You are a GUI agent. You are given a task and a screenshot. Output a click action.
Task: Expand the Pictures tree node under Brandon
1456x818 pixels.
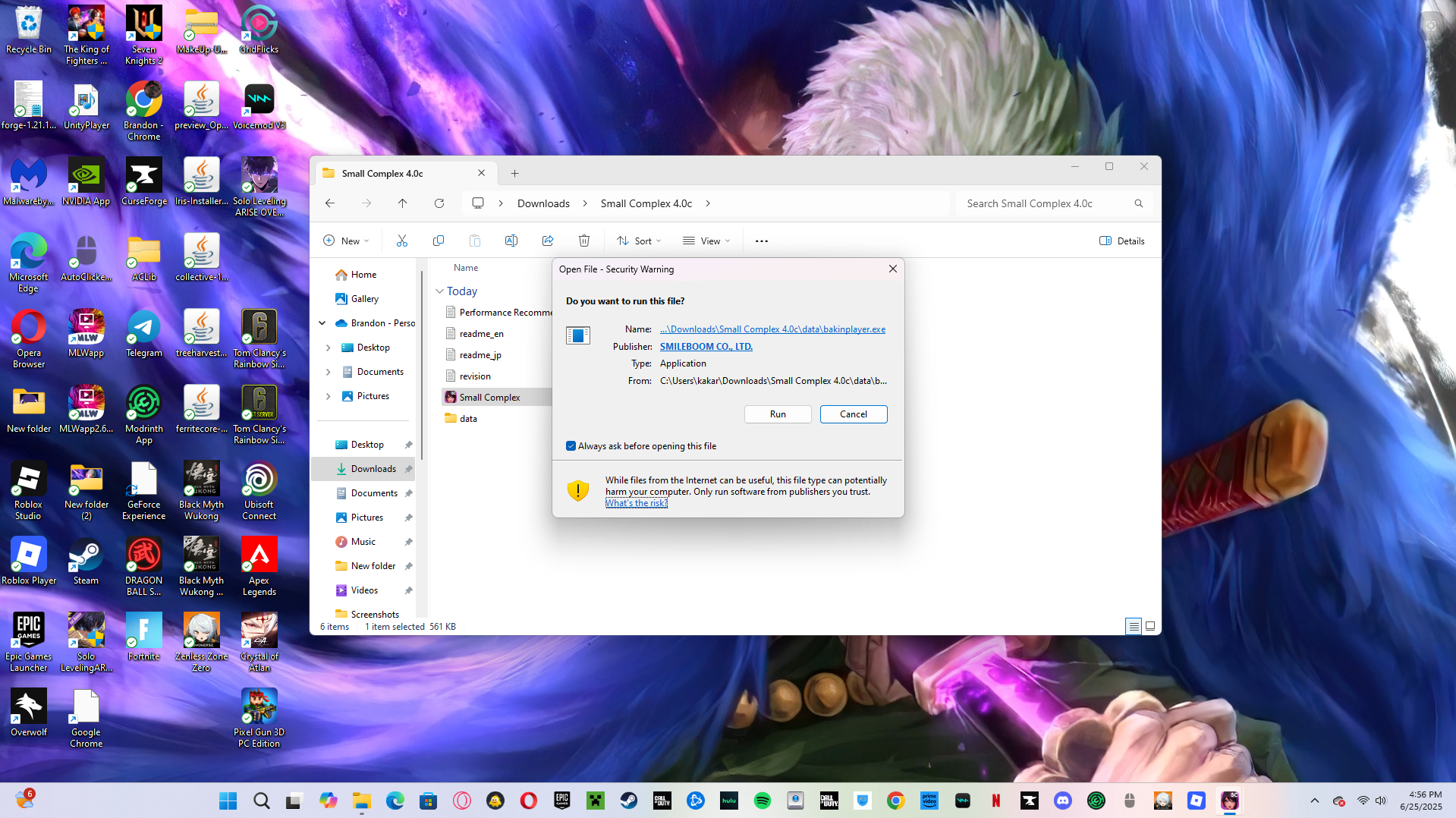[328, 396]
